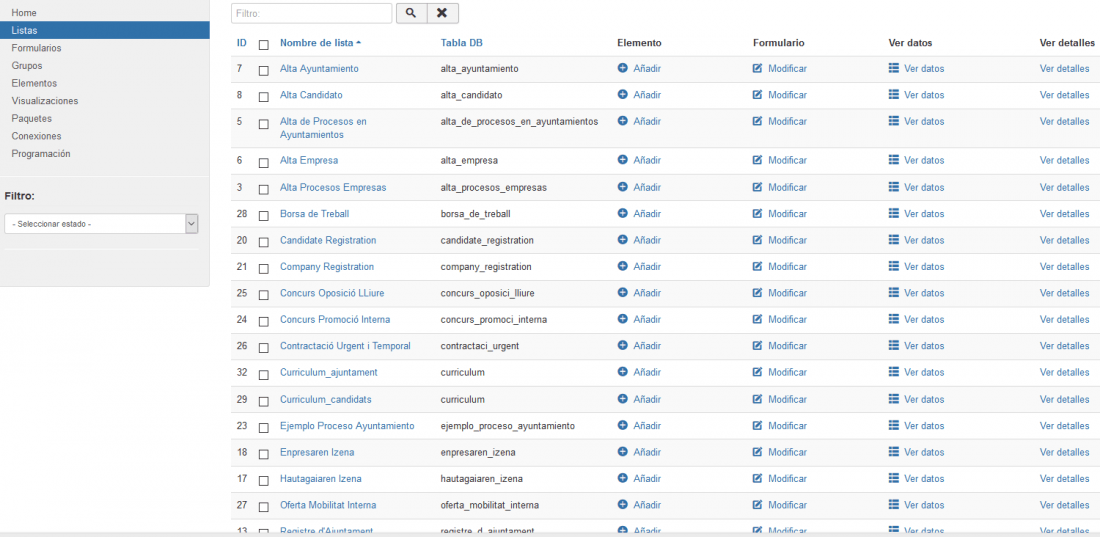Click the edit icon for Hautagaiaren Izena
Viewport: 1100px width, 537px height.
point(758,478)
